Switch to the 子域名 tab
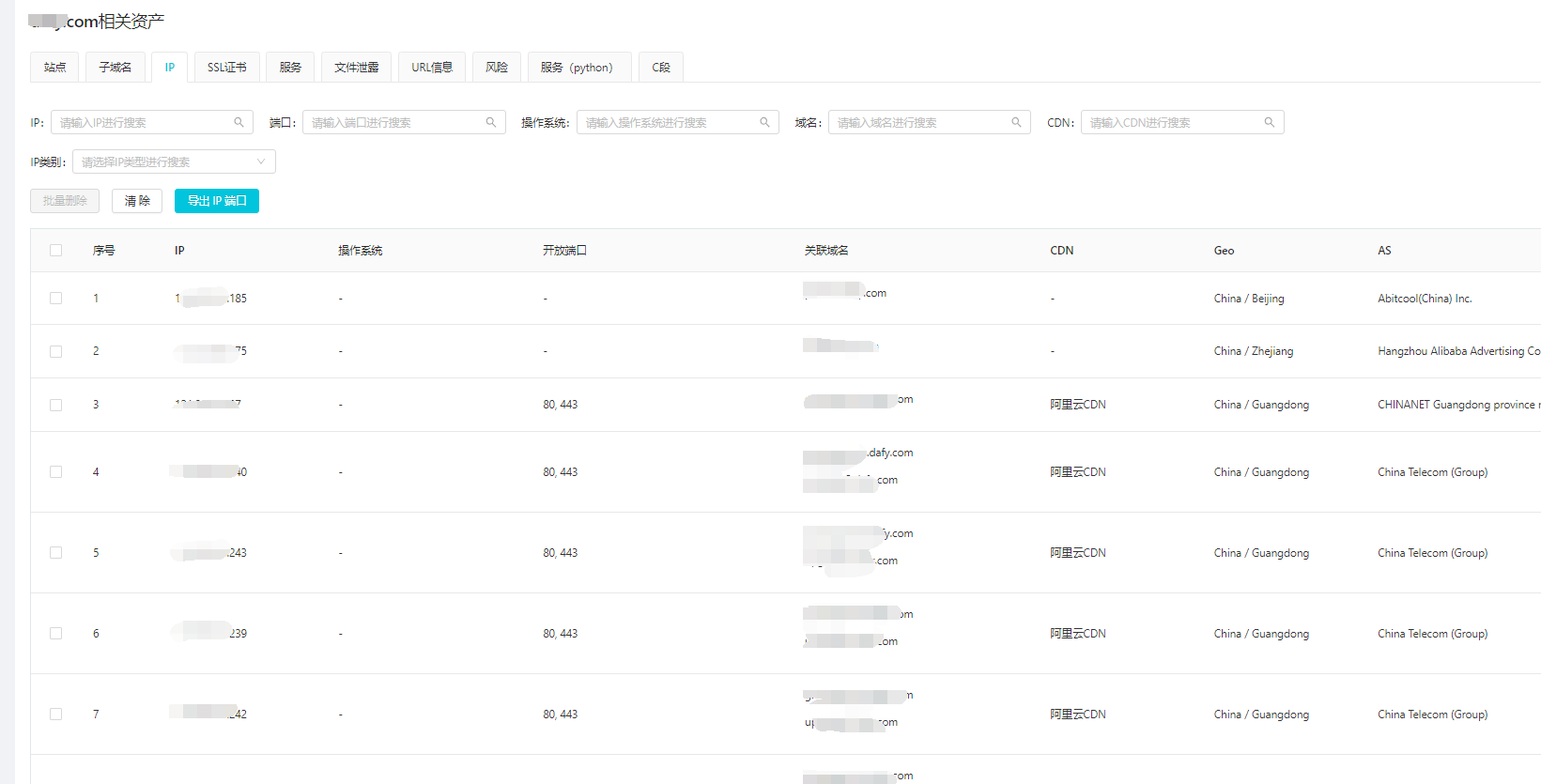The image size is (1541, 784). 116,68
